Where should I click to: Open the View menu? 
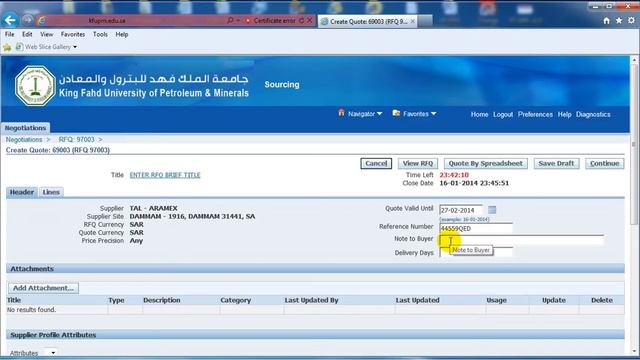47,34
